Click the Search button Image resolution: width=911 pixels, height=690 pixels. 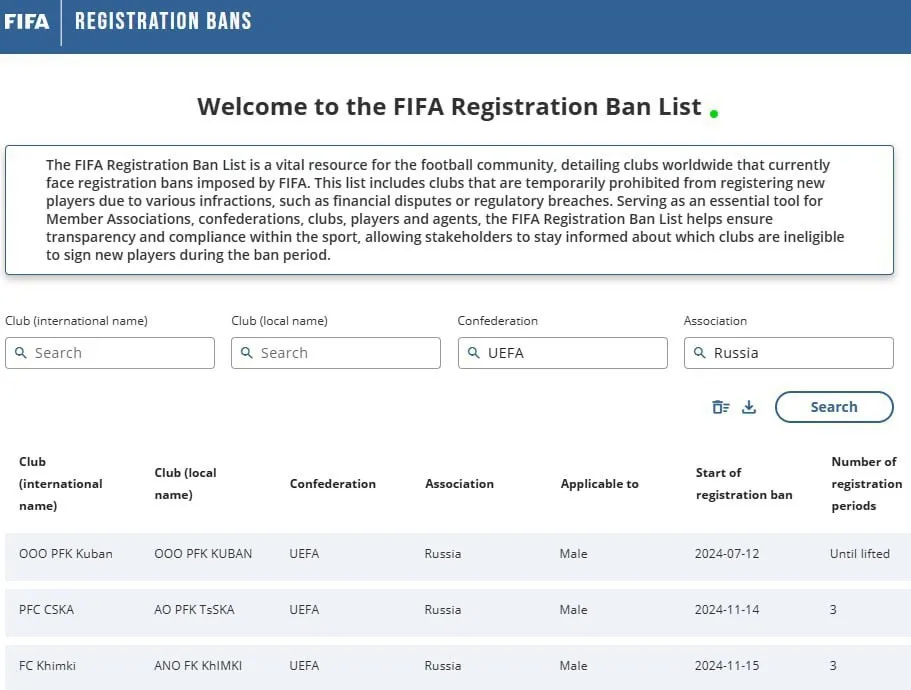(834, 407)
